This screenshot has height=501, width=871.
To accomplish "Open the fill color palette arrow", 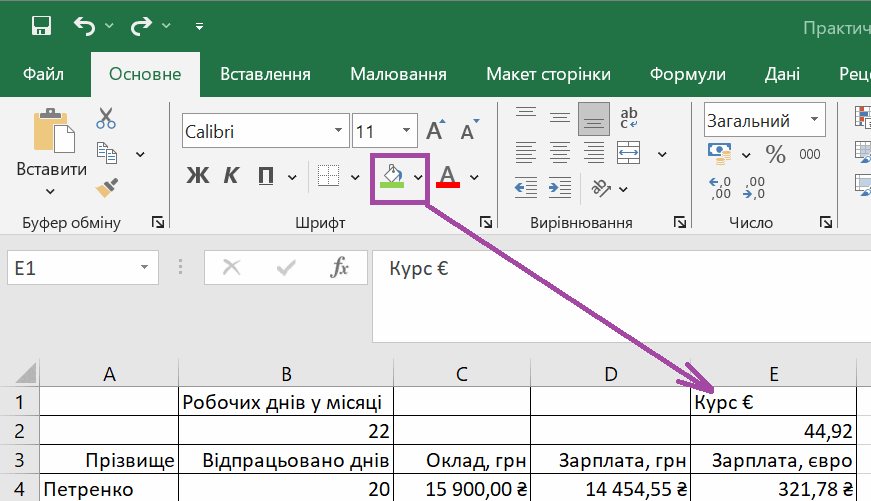I will [418, 178].
